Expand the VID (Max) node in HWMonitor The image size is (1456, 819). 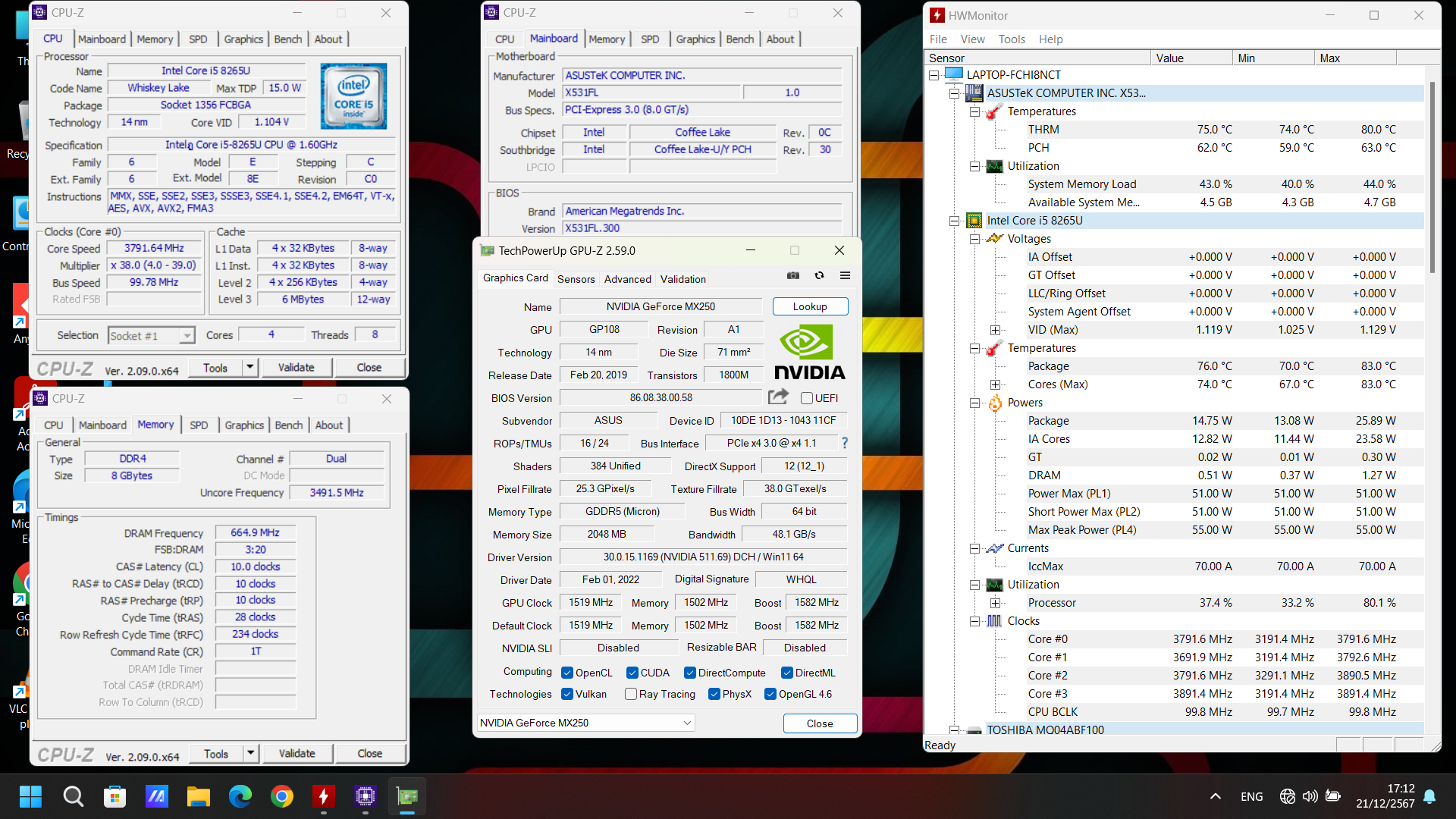pos(995,330)
